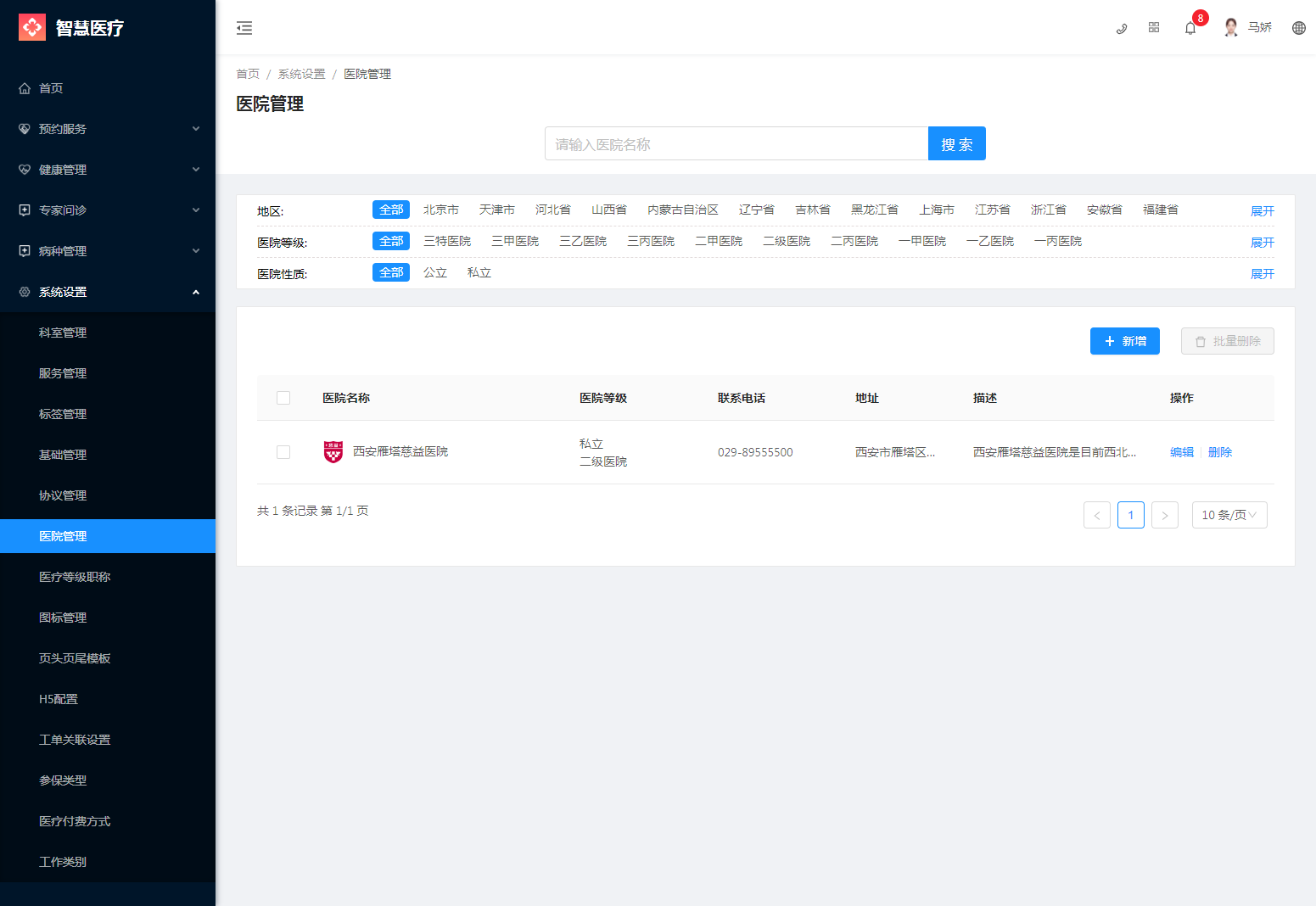Collapse the 系统设置 menu chevron
The width and height of the screenshot is (1316, 906).
click(x=196, y=292)
